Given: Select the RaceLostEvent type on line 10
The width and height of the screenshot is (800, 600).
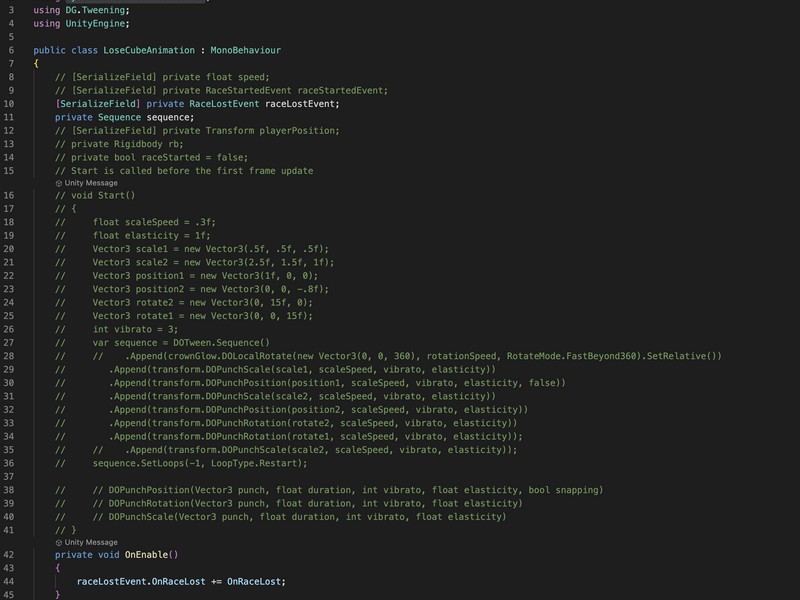Looking at the screenshot, I should click(x=224, y=104).
